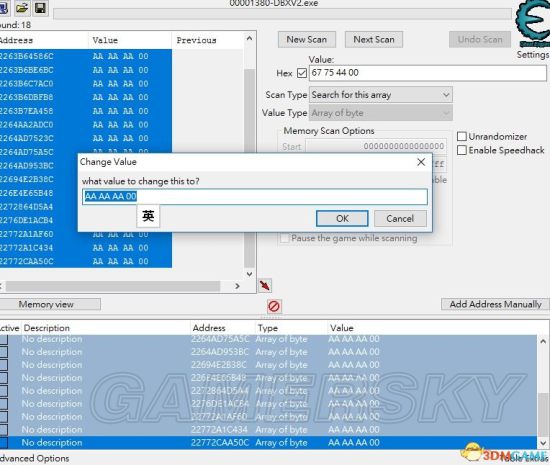The width and height of the screenshot is (550, 465).
Task: Toggle active box for address 22772CAA50C
Action: (4, 443)
